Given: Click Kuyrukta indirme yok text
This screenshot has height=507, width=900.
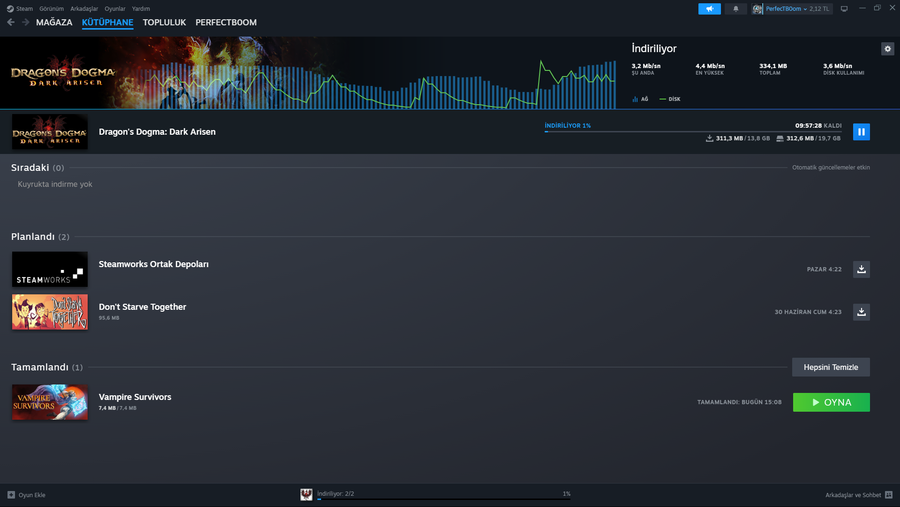Looking at the screenshot, I should tap(55, 184).
